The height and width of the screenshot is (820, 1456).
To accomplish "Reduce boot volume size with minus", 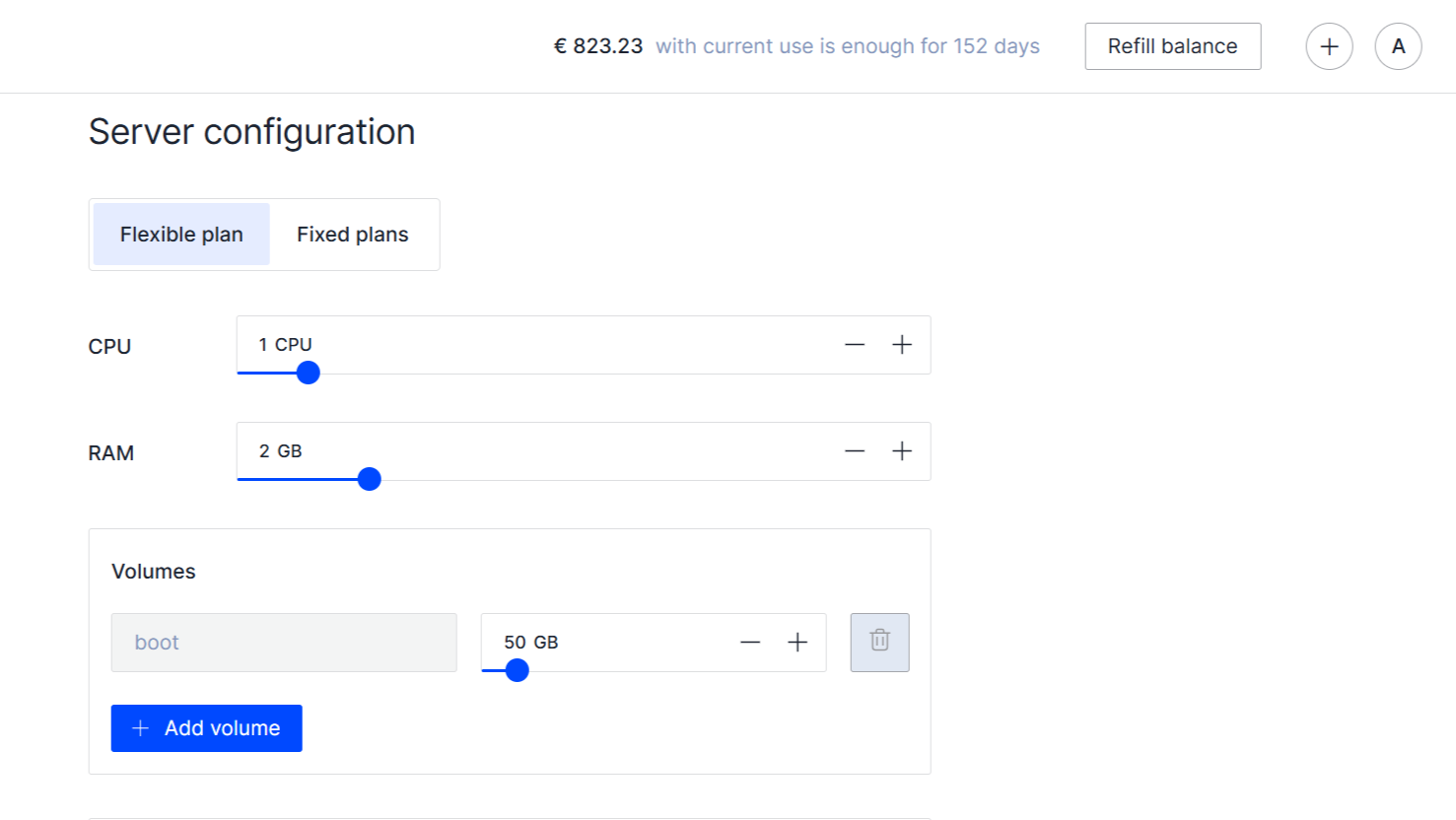I will pos(750,643).
